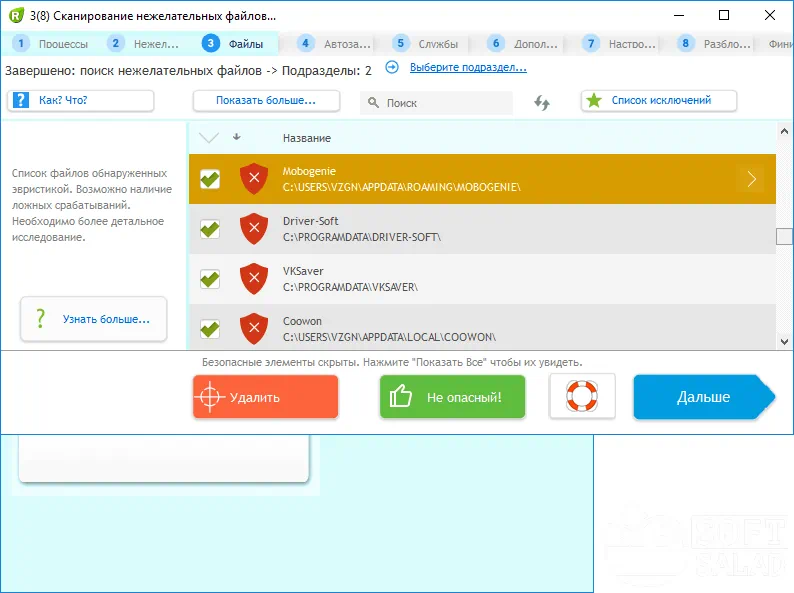The image size is (794, 593).
Task: Click the highlighted step 3 number circle
Action: click(x=211, y=44)
